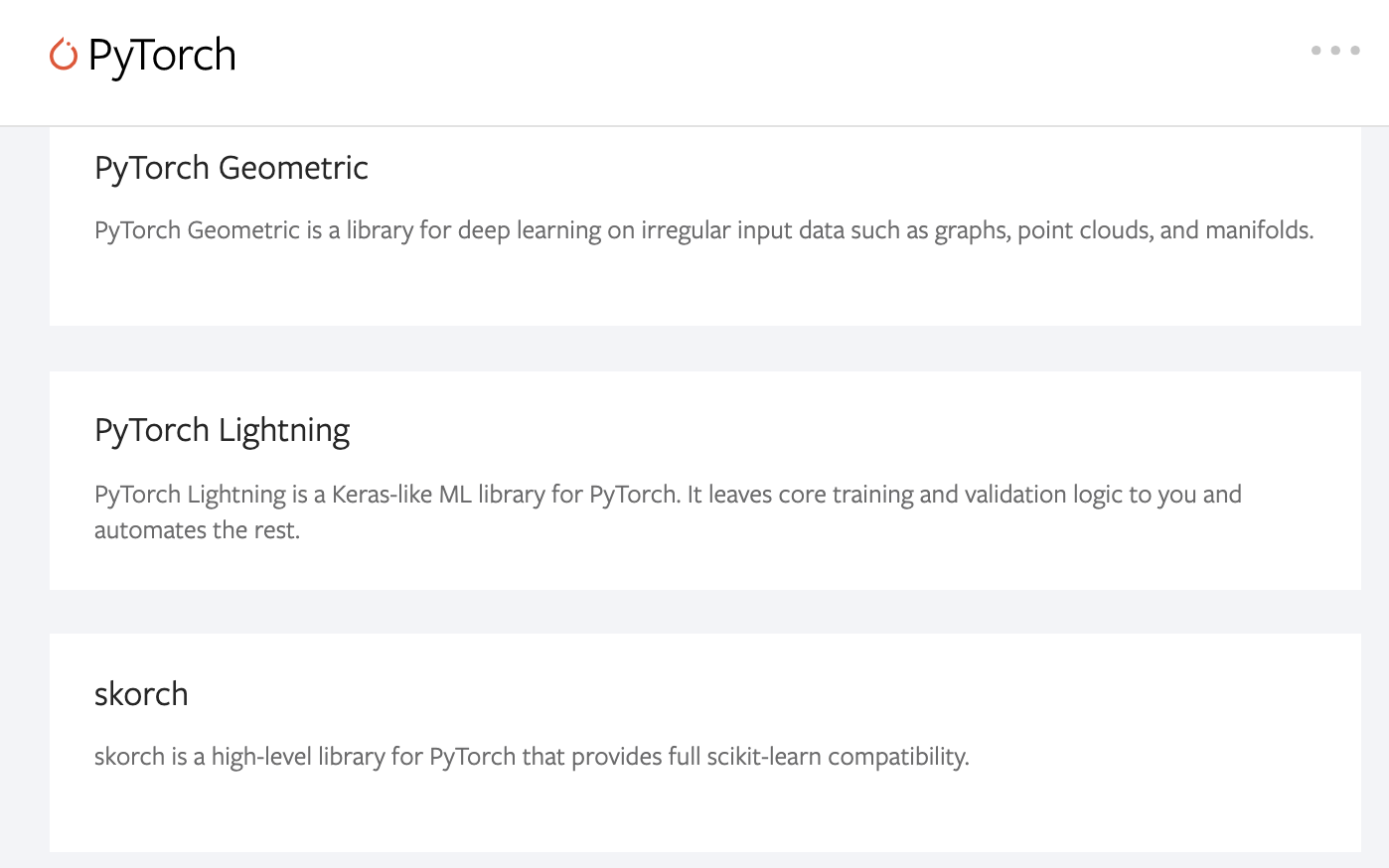Click the PyTorch logo in the header

point(142,55)
